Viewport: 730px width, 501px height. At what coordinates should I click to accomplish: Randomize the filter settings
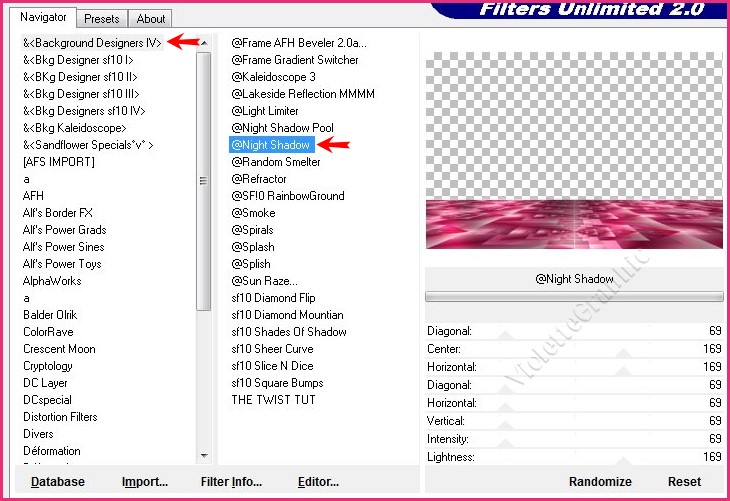pyautogui.click(x=600, y=481)
